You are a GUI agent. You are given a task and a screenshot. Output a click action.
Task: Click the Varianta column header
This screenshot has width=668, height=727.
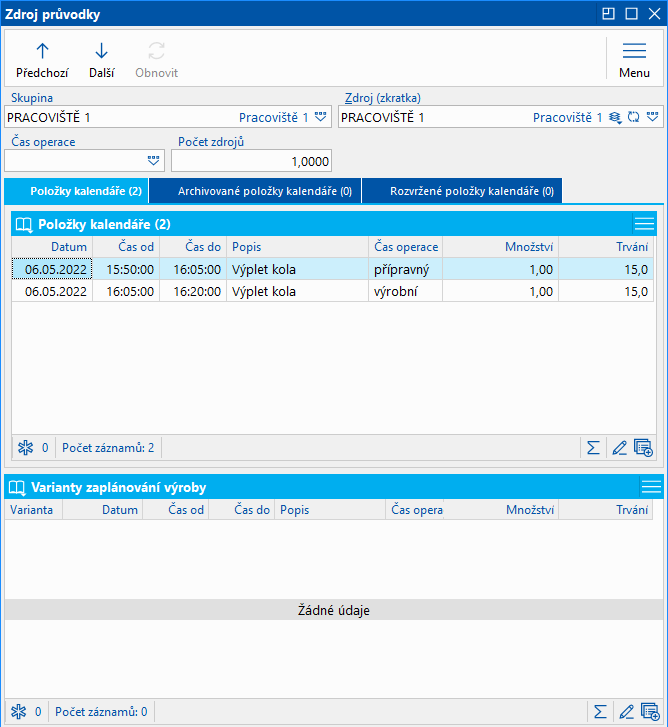[33, 510]
